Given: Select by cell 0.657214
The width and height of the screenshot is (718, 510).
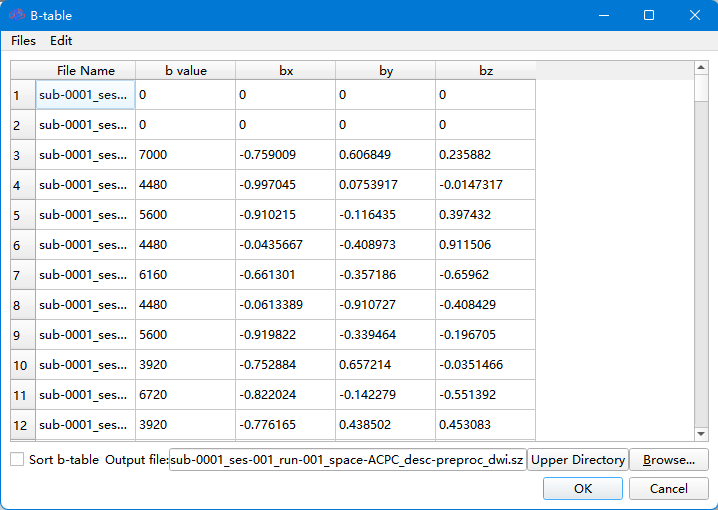Looking at the screenshot, I should click(386, 365).
